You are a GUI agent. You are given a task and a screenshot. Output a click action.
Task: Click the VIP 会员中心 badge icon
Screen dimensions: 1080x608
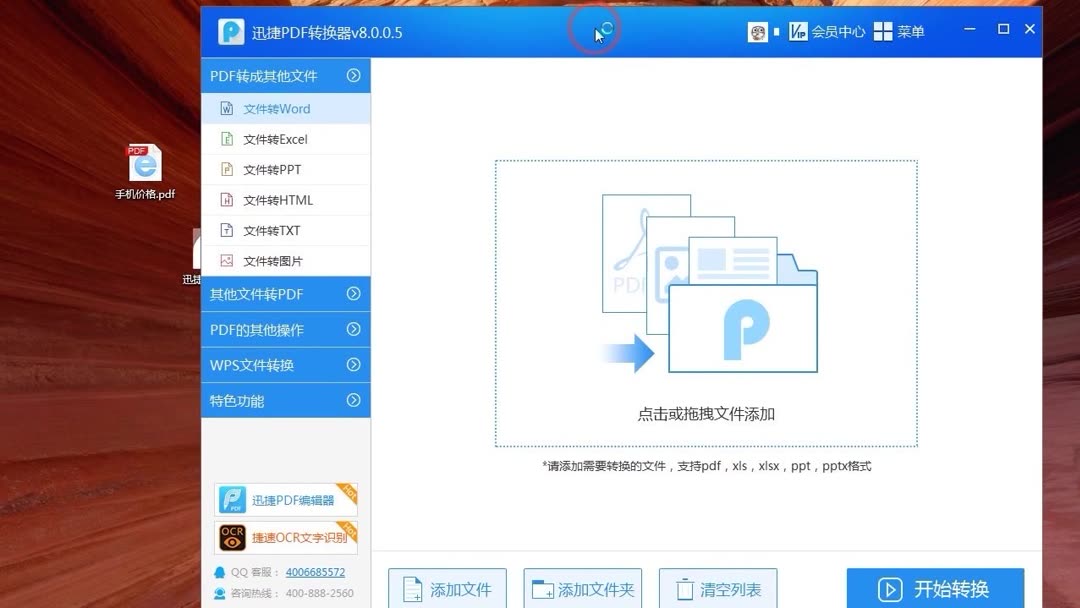pos(800,31)
